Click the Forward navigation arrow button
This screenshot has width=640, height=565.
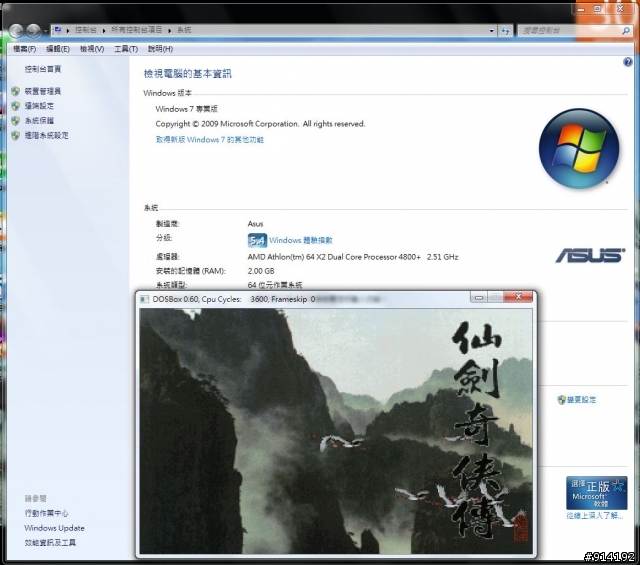tap(33, 31)
